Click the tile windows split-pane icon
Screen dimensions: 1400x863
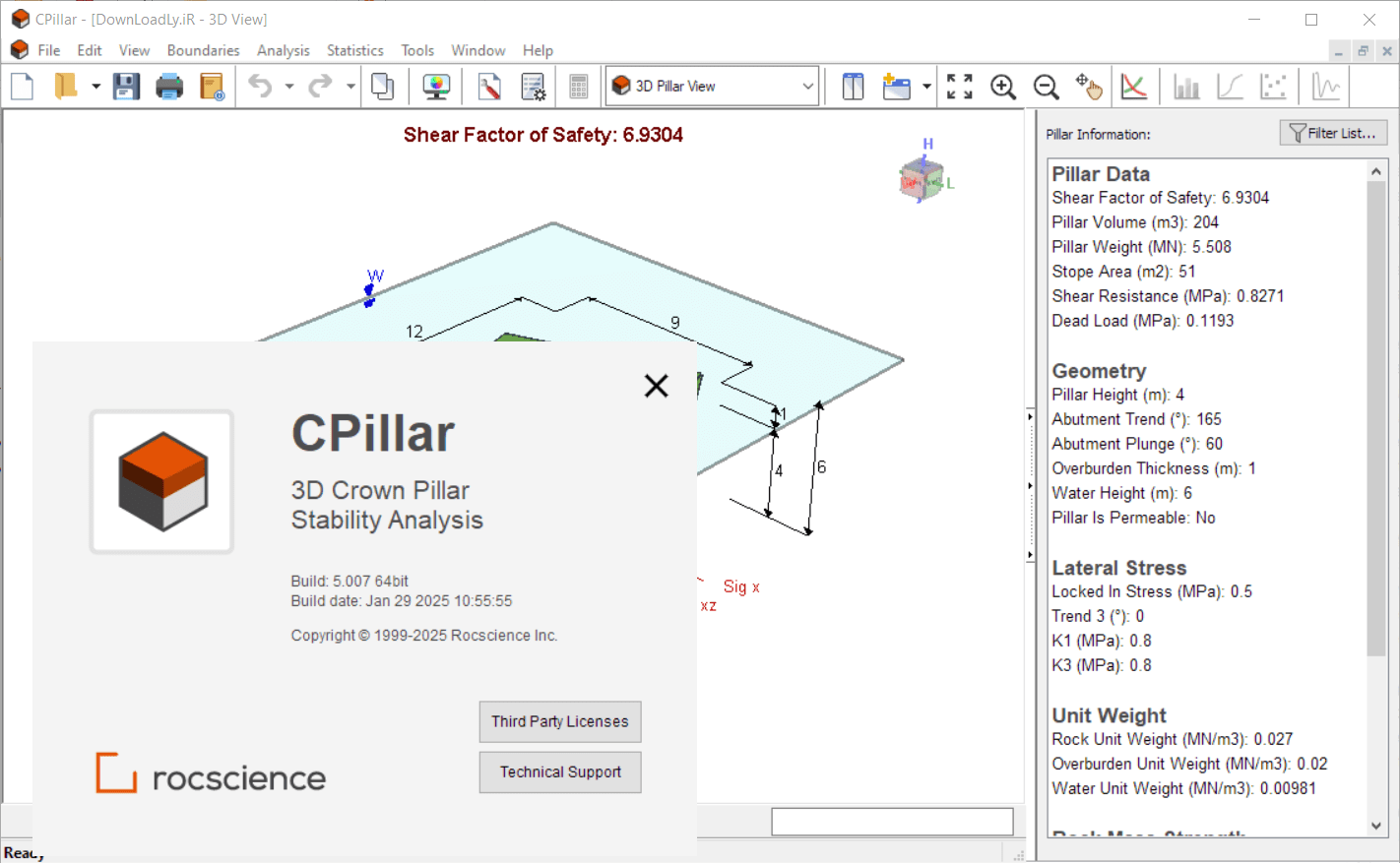853,87
